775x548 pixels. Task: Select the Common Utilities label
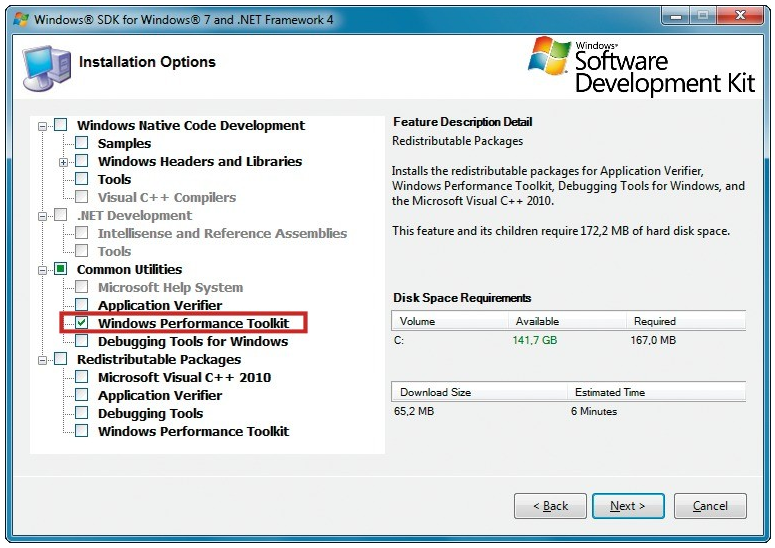point(129,269)
